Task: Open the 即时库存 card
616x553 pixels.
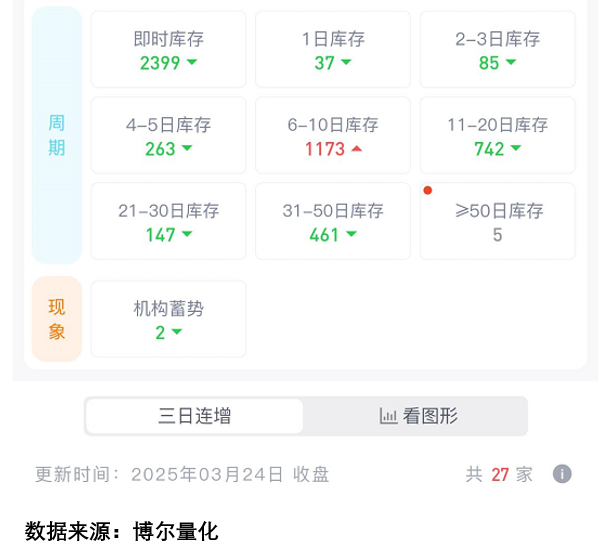Action: point(169,49)
